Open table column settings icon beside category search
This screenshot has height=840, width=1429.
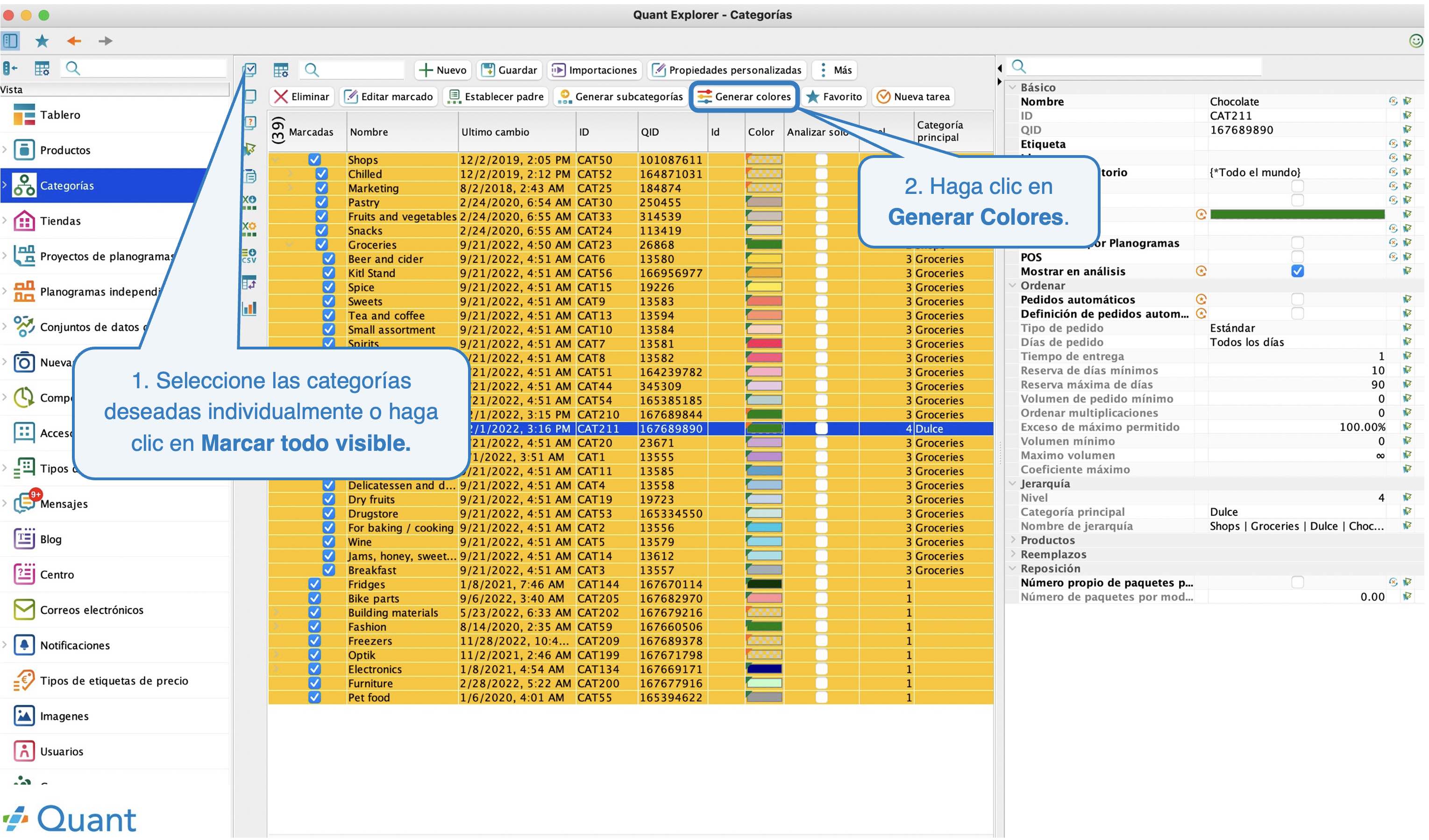[x=281, y=70]
